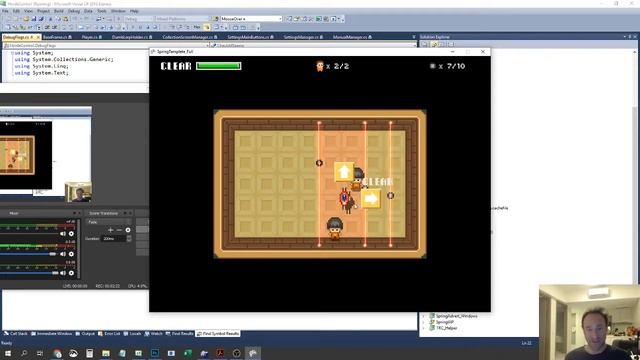The width and height of the screenshot is (640, 360).
Task: Show the Error List tab
Action: click(x=109, y=333)
